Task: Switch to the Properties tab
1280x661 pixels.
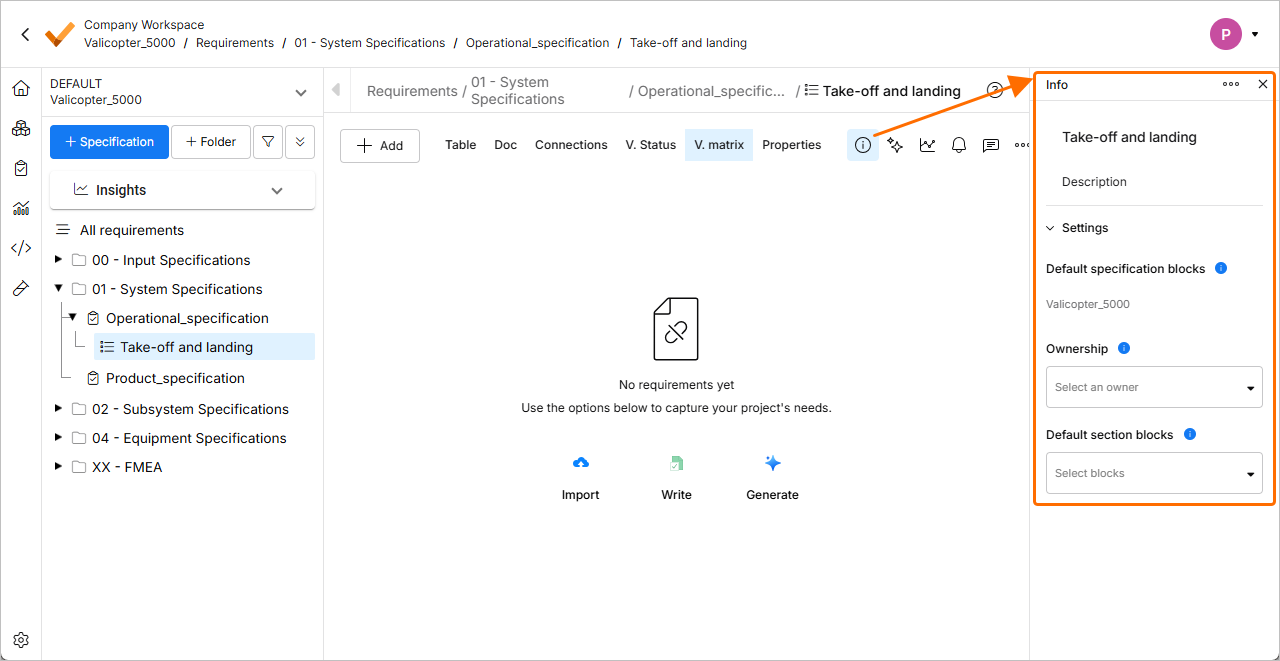Action: click(792, 145)
